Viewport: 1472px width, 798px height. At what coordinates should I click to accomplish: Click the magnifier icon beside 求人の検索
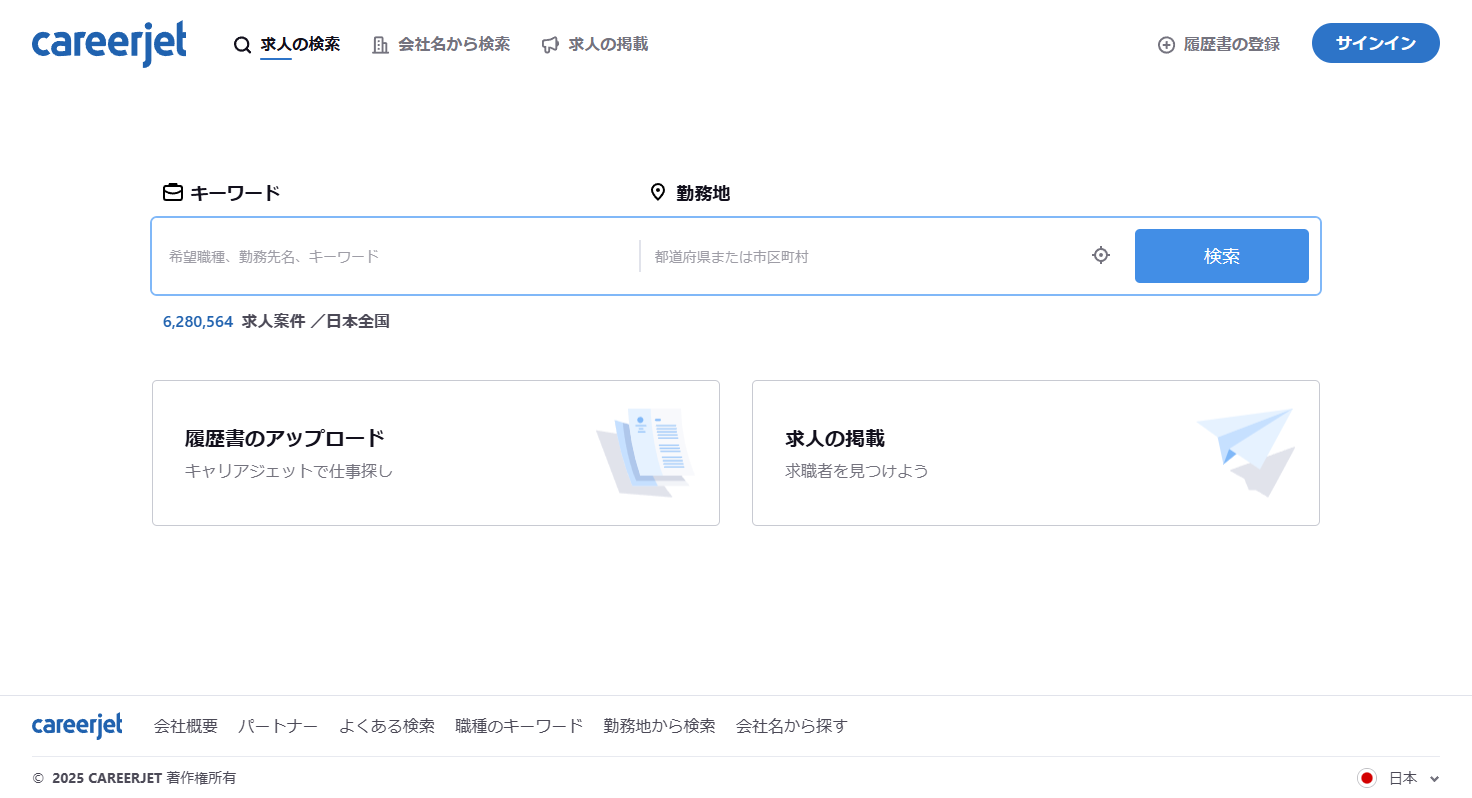[x=242, y=45]
